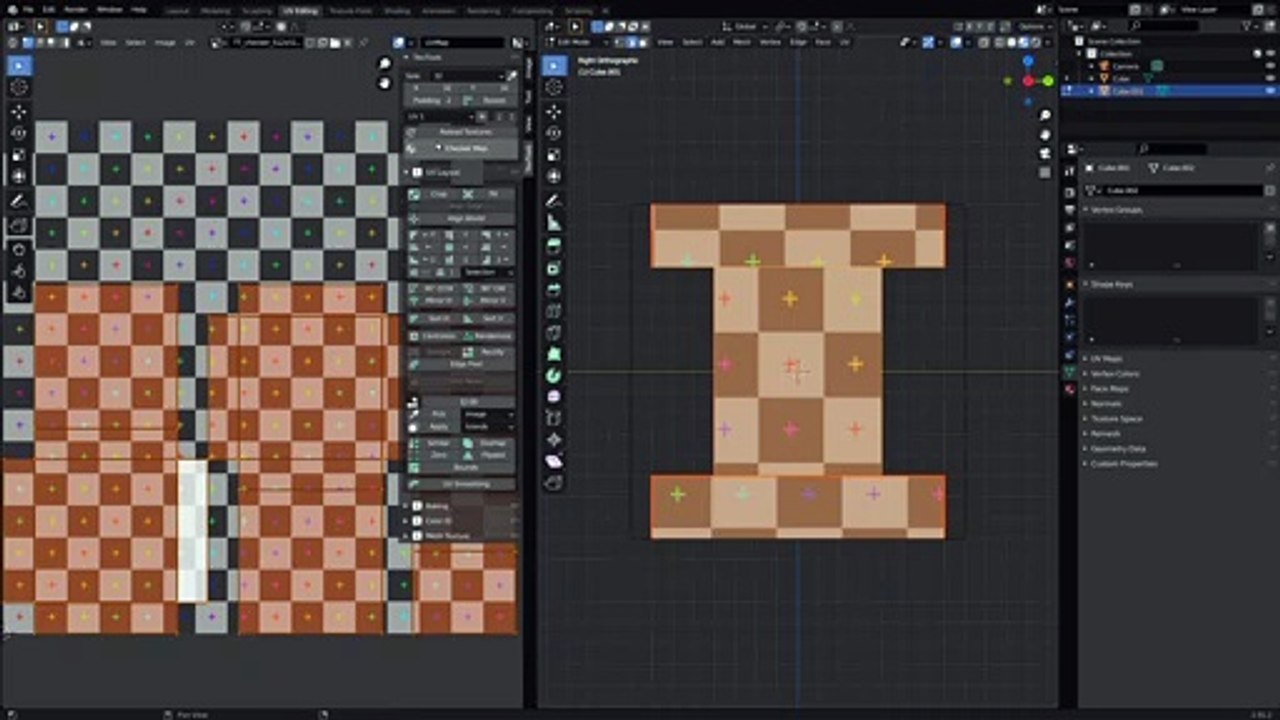Viewport: 1280px width, 720px height.
Task: Open the Render menu
Action: (x=76, y=9)
